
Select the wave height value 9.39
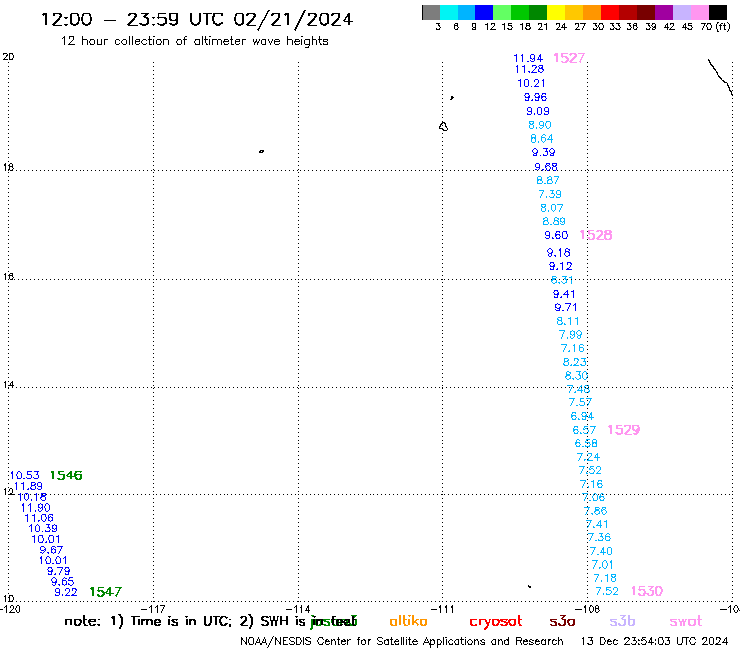tap(544, 152)
